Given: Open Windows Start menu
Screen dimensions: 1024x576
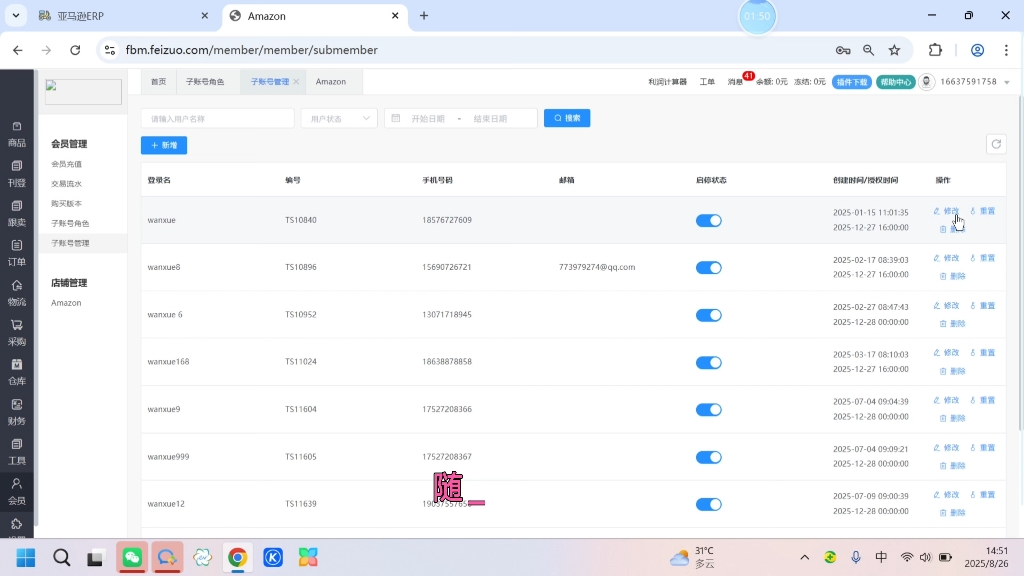Looking at the screenshot, I should click(26, 557).
